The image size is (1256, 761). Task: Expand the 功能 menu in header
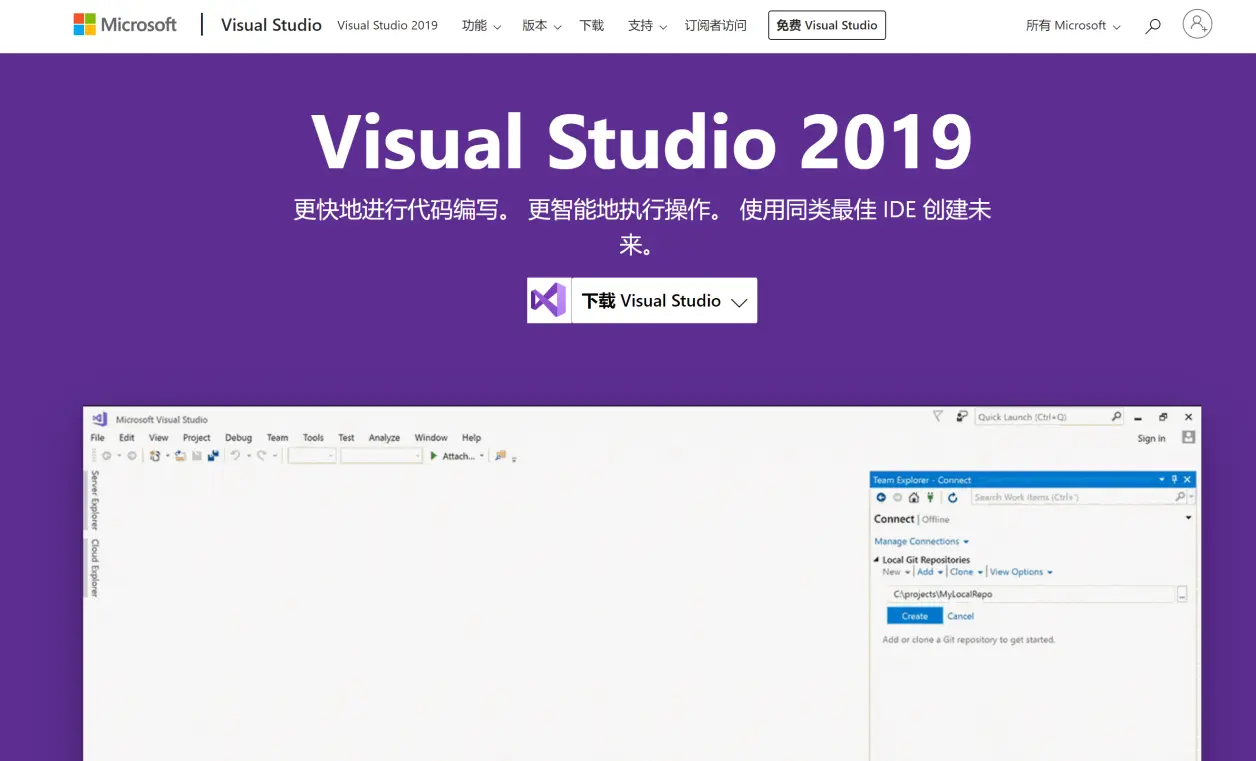pos(481,26)
